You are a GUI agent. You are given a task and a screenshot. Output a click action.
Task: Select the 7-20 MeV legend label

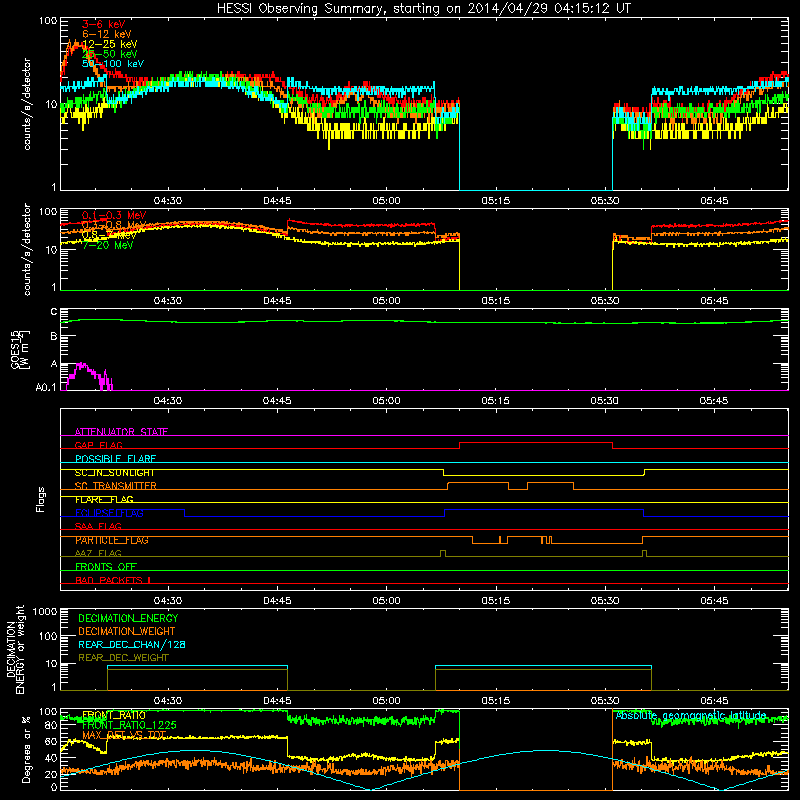pyautogui.click(x=108, y=245)
